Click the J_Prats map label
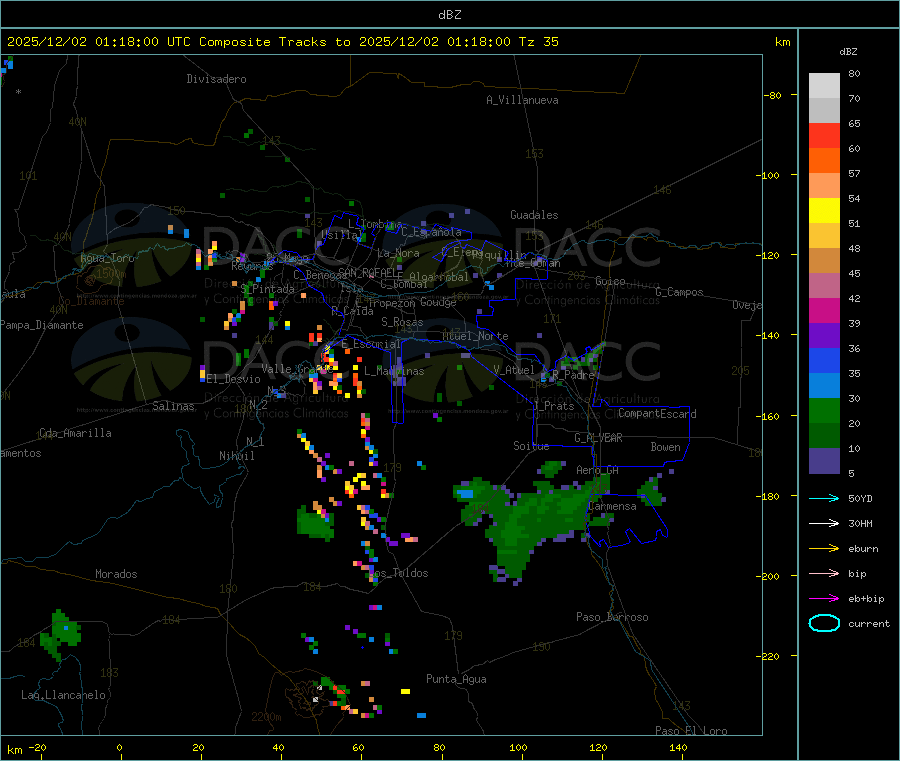 553,405
